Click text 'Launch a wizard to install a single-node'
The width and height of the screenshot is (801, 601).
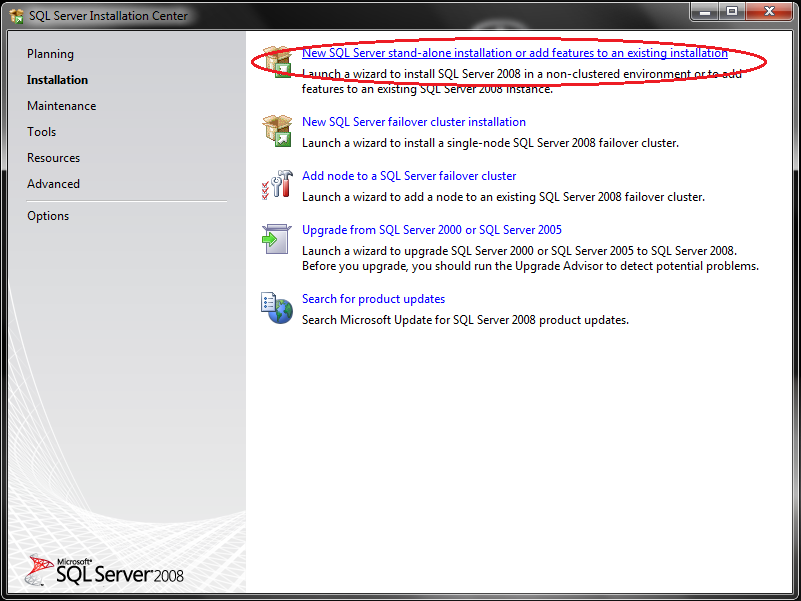(x=406, y=143)
